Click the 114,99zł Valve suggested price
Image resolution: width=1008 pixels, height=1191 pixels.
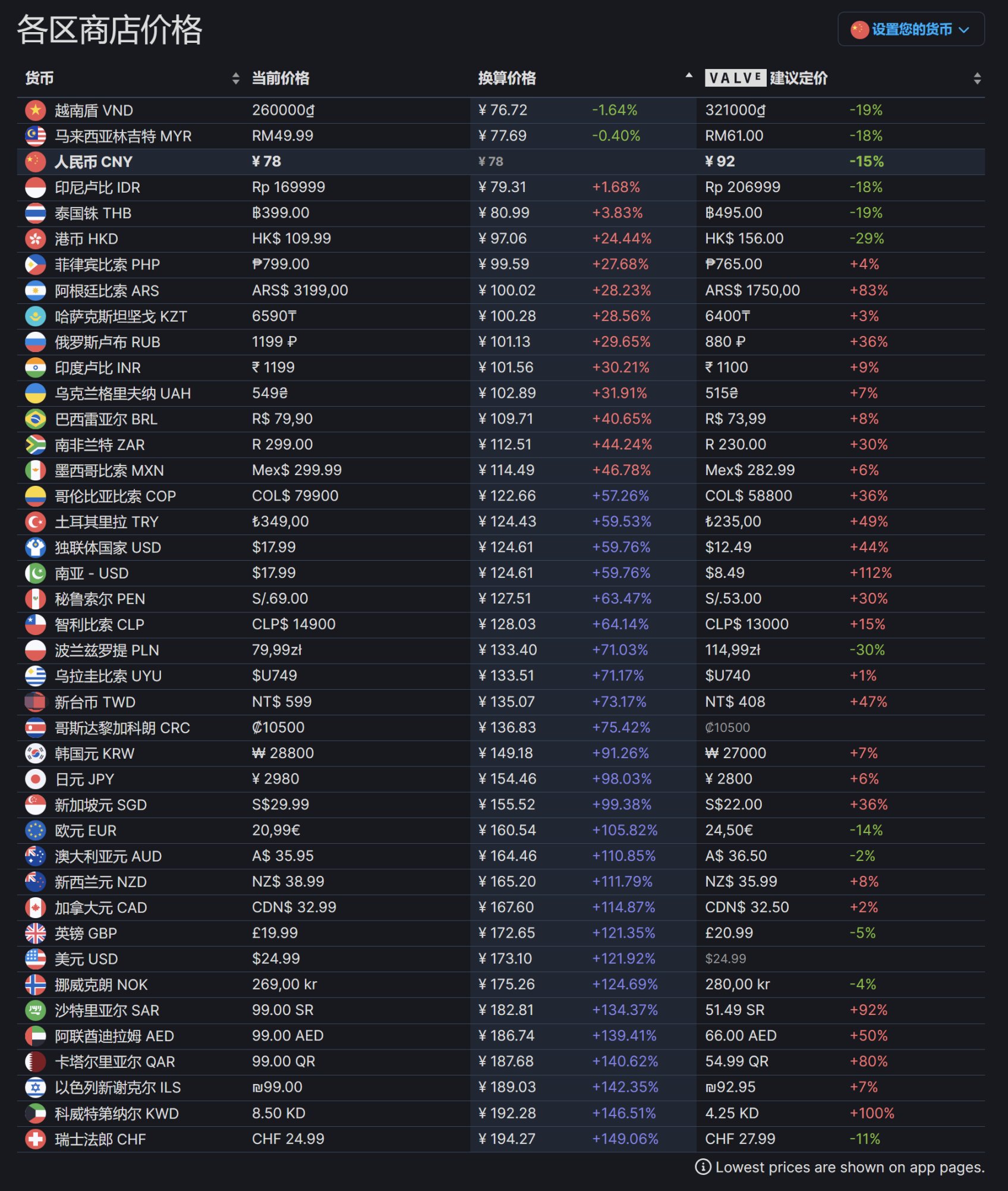coord(733,650)
